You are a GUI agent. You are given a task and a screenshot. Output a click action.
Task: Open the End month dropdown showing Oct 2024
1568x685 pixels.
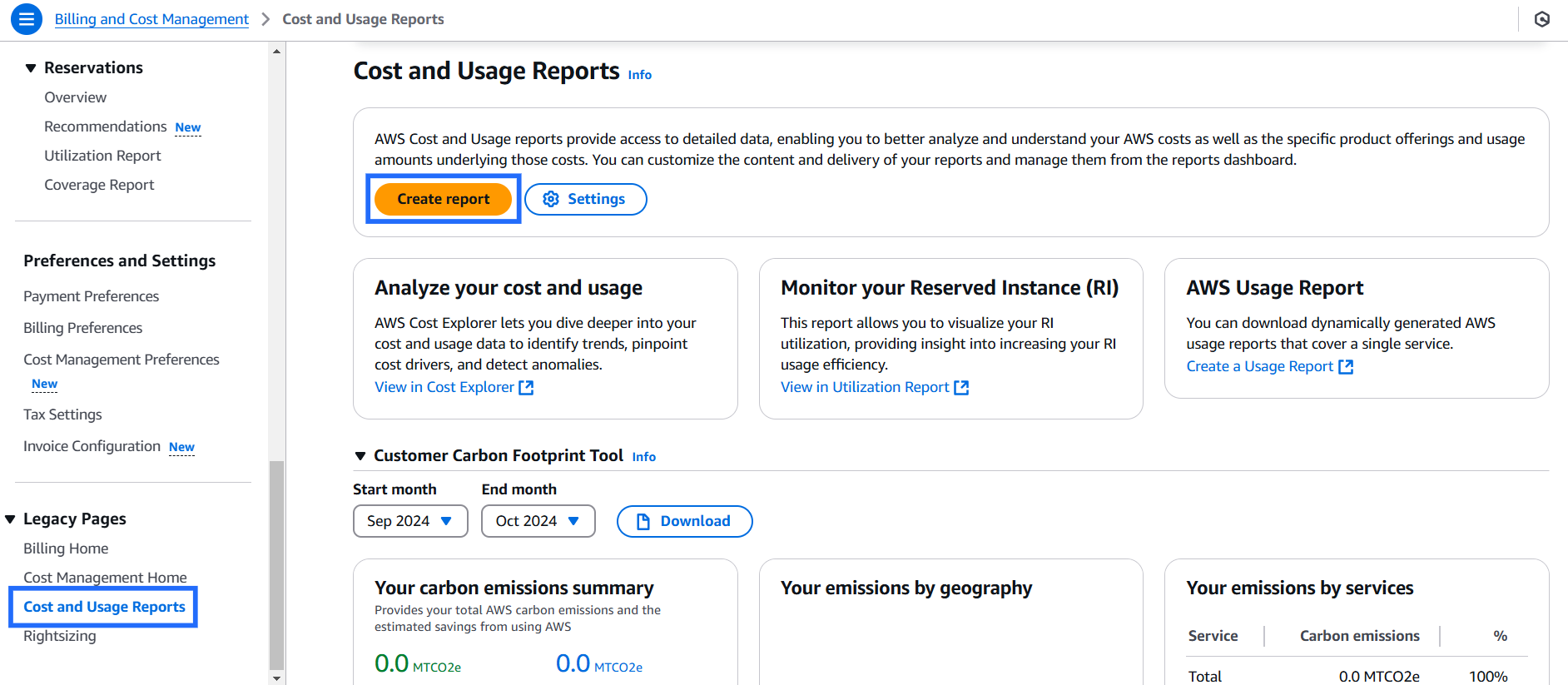tap(538, 521)
